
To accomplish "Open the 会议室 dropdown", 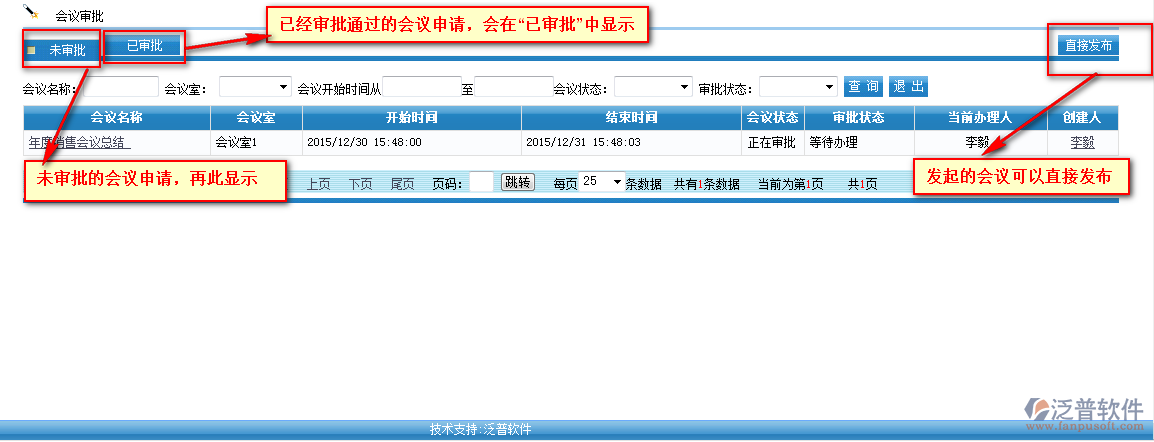I will [x=255, y=87].
